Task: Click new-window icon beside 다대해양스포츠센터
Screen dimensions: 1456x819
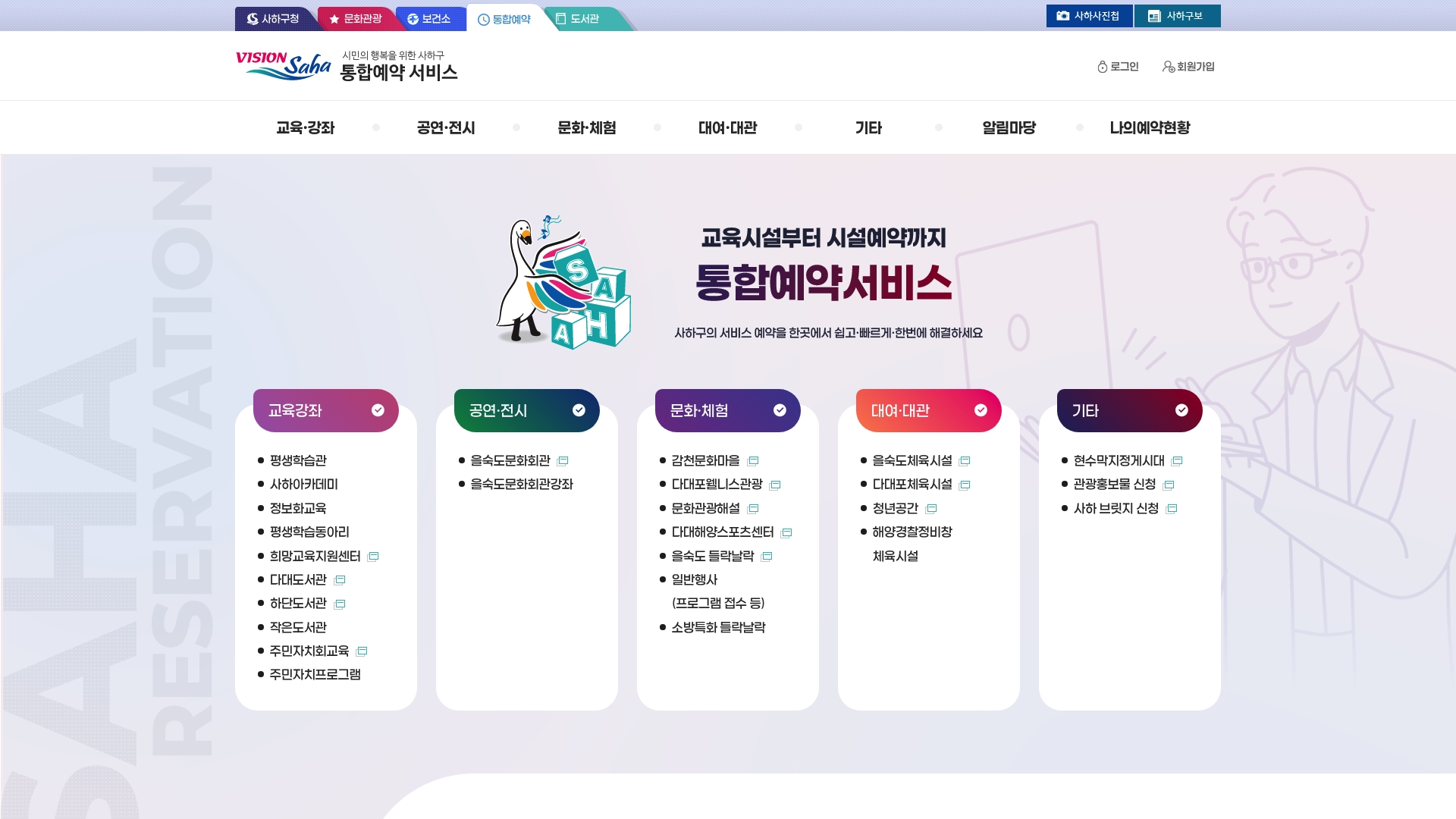Action: pyautogui.click(x=786, y=533)
